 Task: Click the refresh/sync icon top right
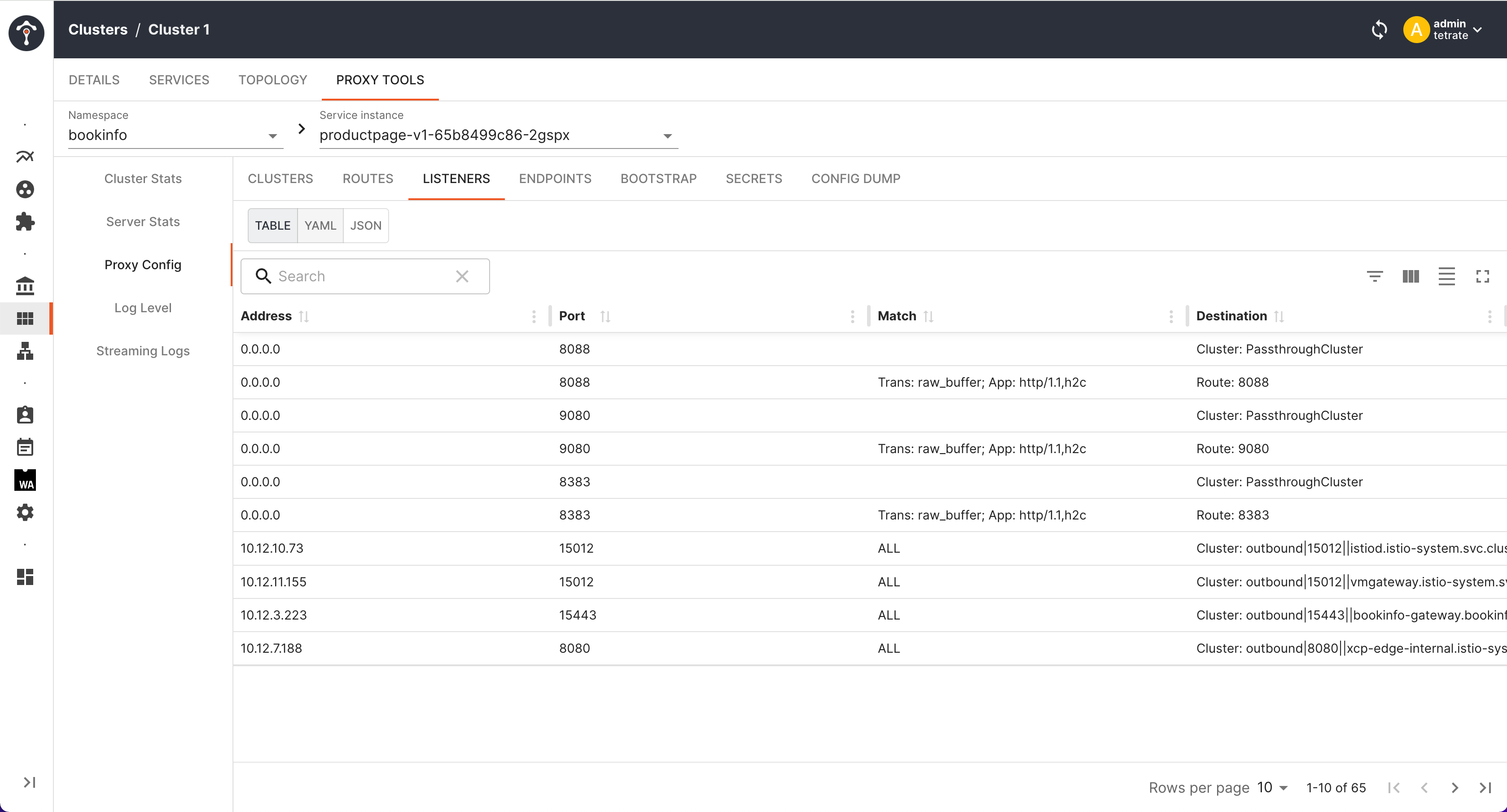pos(1380,29)
